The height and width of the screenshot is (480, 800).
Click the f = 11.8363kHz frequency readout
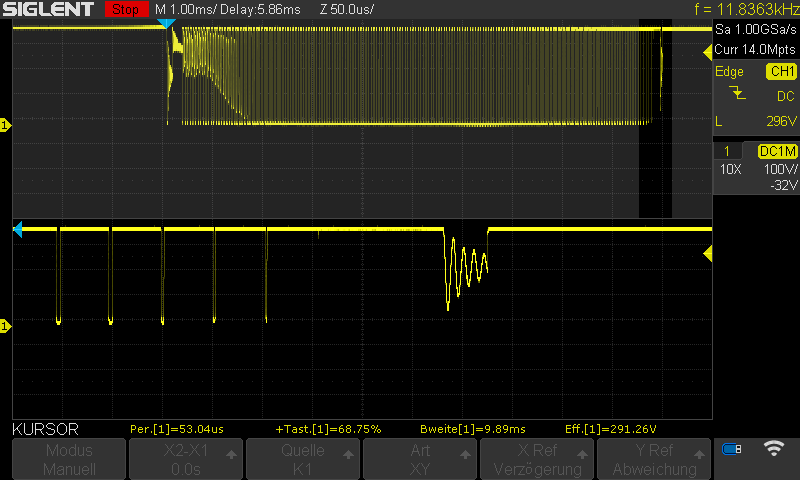746,9
